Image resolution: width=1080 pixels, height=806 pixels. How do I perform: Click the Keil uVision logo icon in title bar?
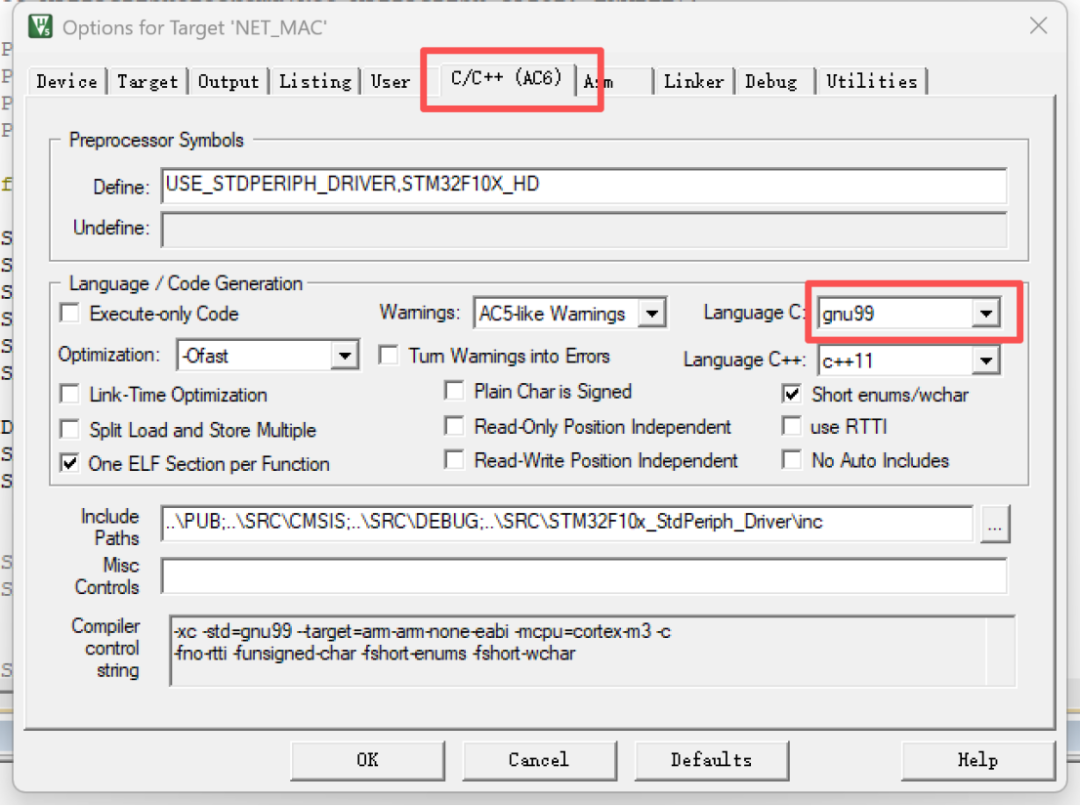[41, 26]
